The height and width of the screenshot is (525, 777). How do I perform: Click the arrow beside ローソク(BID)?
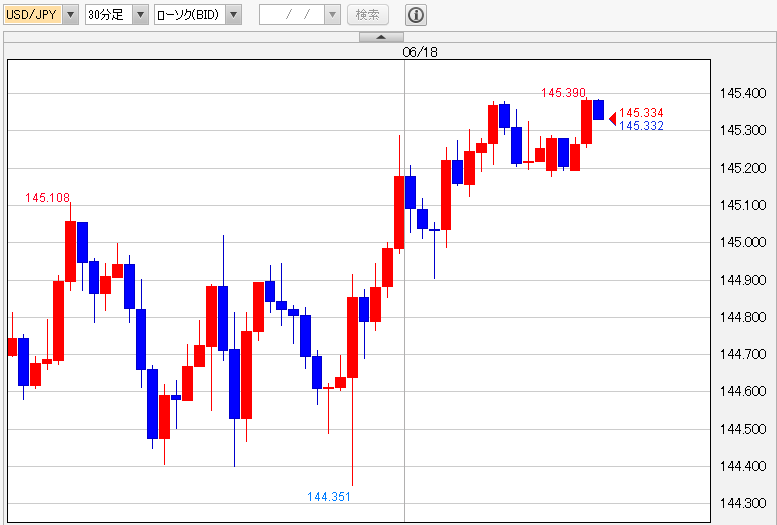234,15
